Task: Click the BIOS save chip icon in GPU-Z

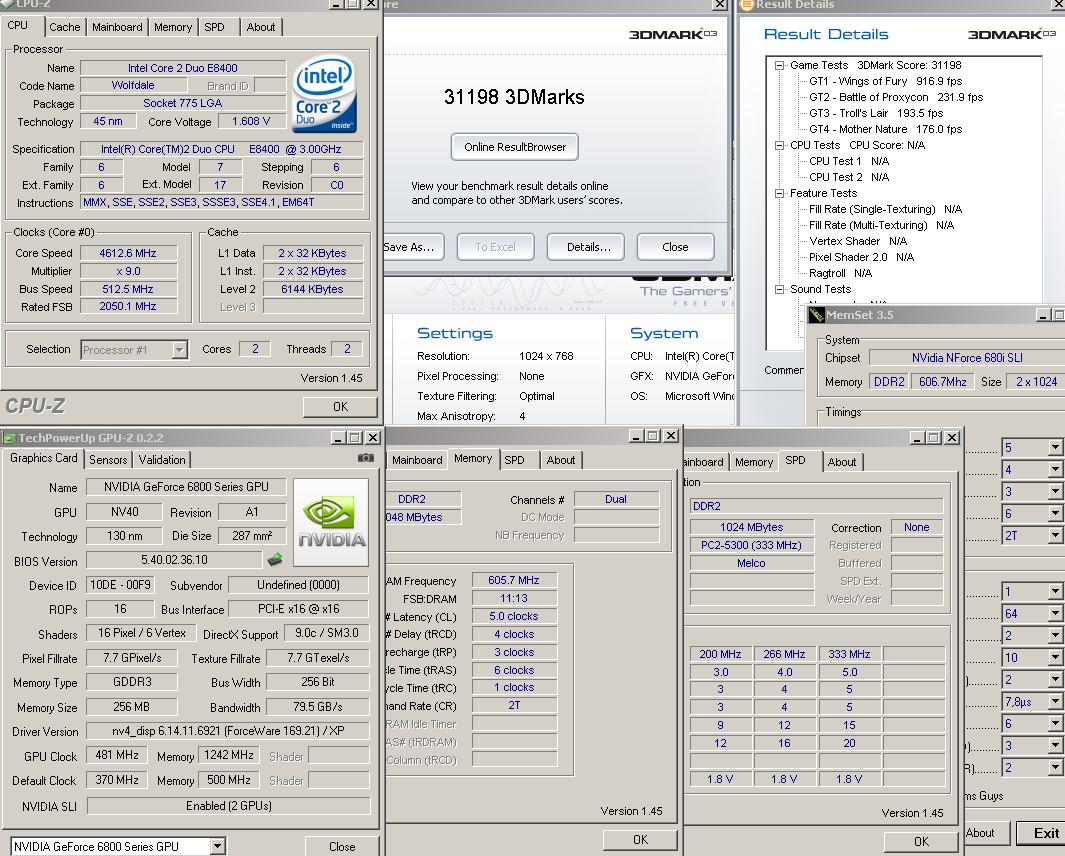Action: (275, 560)
